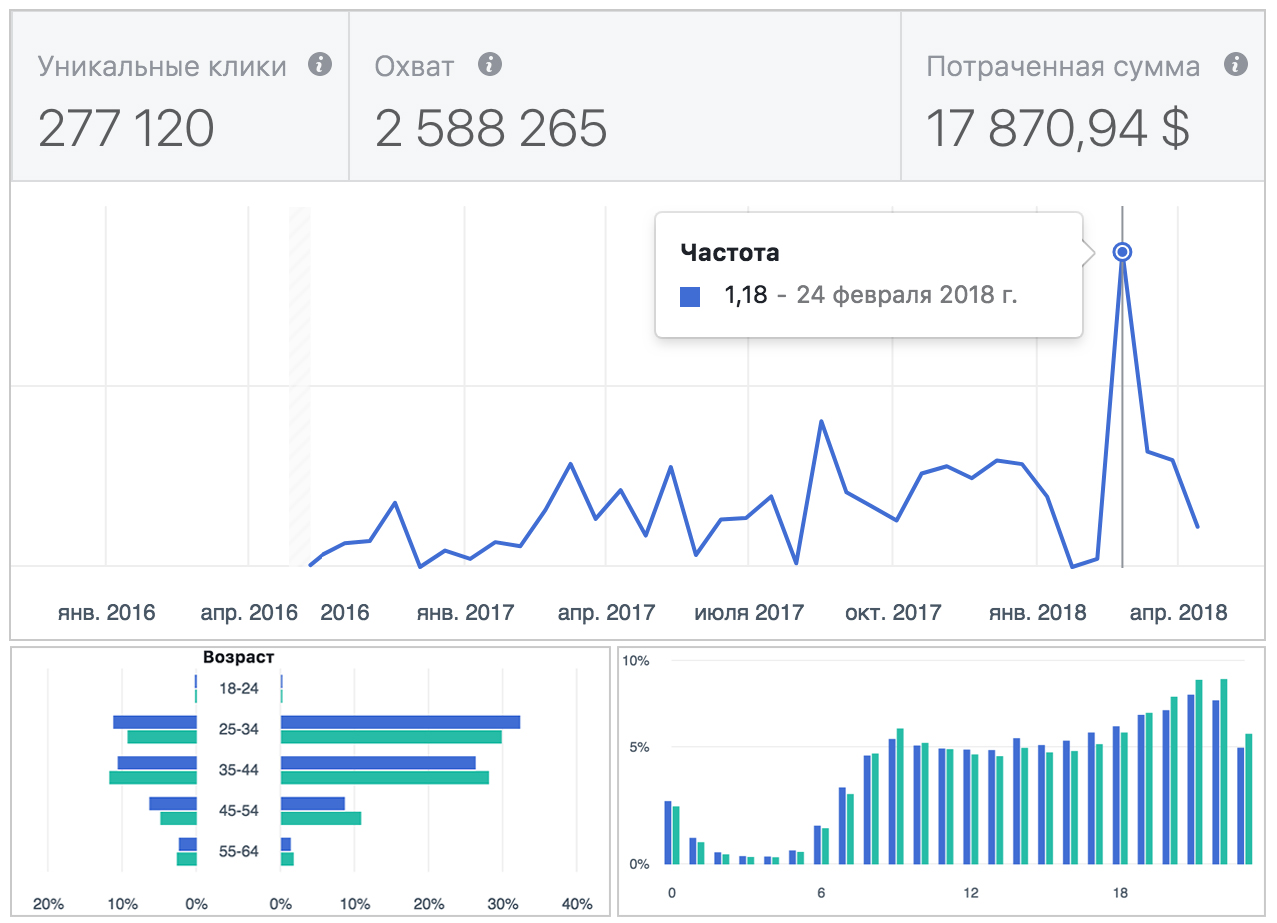Click the longest blue bar for 25-34
The height and width of the screenshot is (923, 1277).
pos(400,722)
